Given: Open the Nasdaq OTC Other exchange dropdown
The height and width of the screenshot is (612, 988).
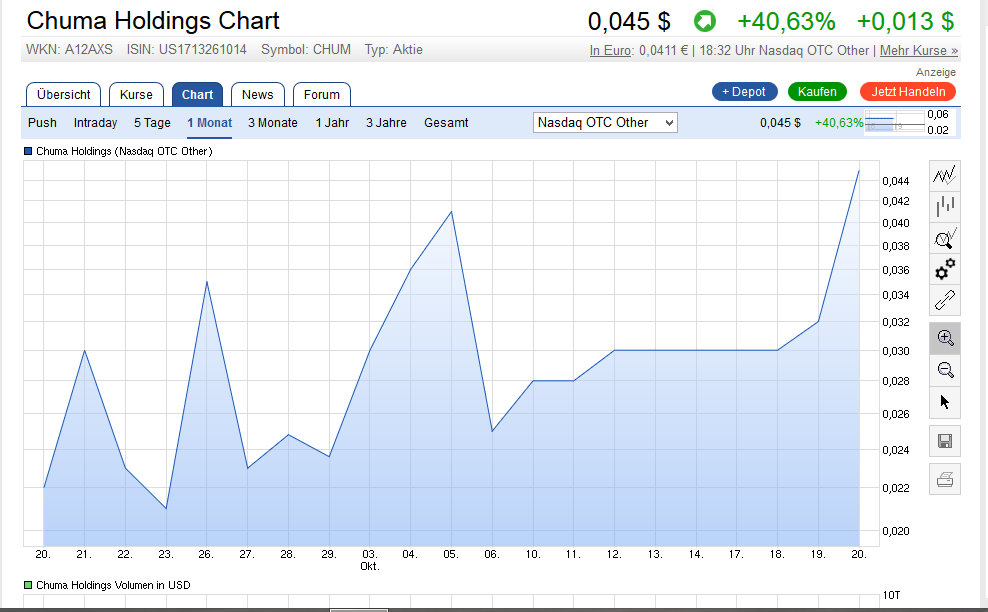Looking at the screenshot, I should pyautogui.click(x=605, y=123).
